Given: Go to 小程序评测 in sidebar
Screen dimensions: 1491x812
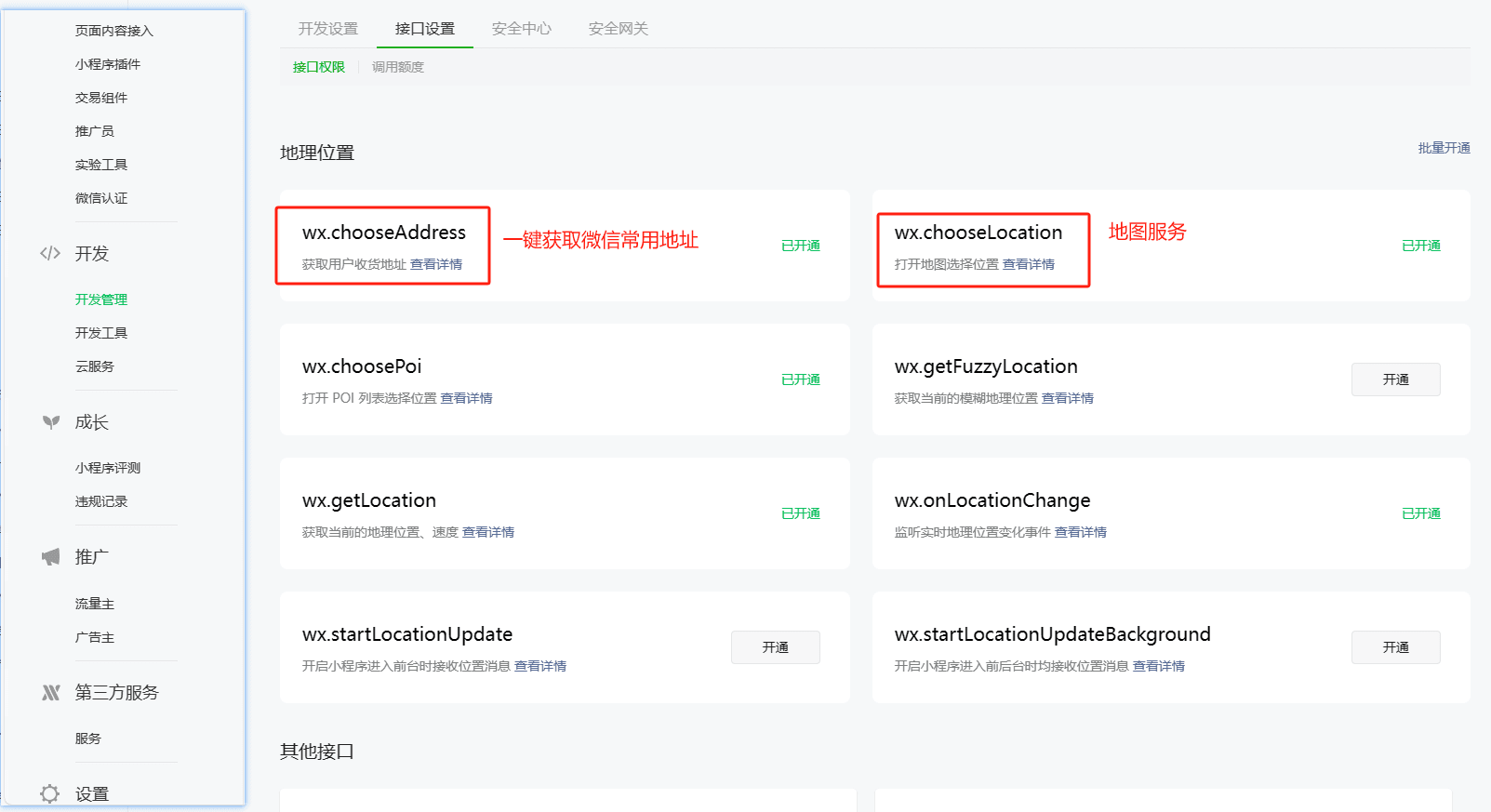Looking at the screenshot, I should [x=108, y=468].
